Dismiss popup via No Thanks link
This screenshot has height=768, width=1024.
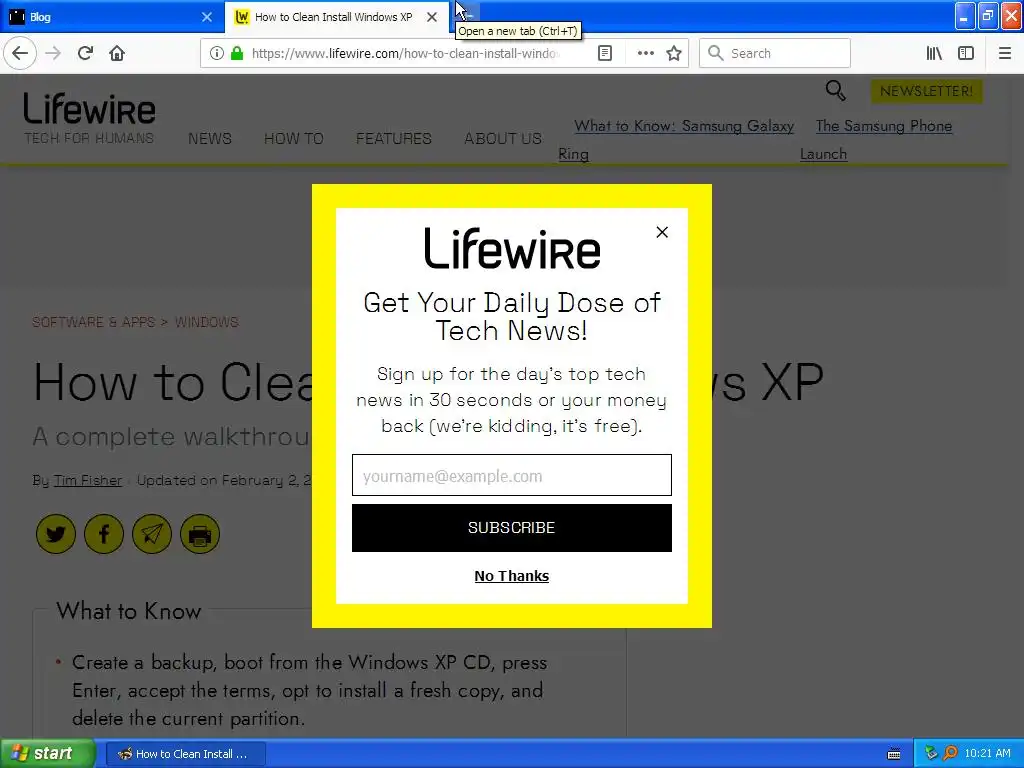tap(511, 576)
